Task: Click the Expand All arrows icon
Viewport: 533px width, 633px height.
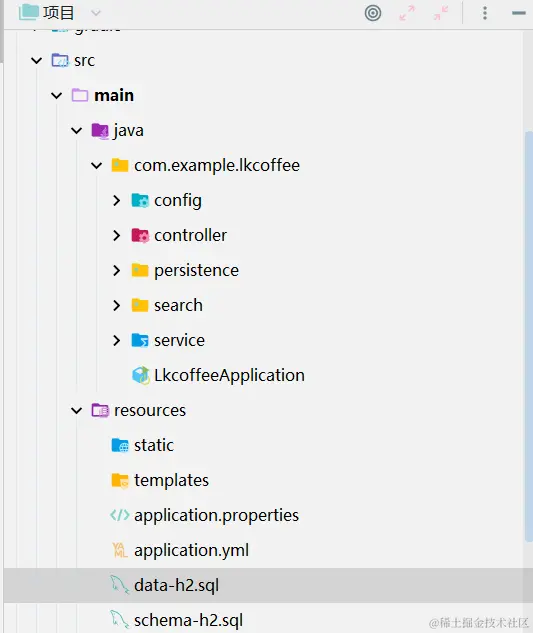Action: pos(407,13)
